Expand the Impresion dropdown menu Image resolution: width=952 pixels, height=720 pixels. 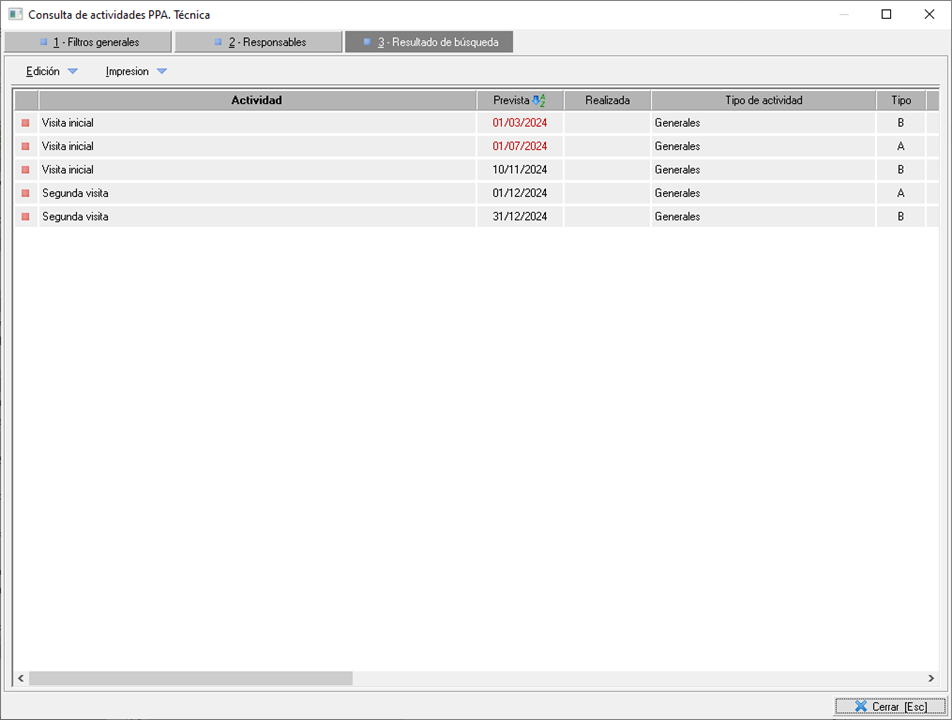(x=136, y=71)
